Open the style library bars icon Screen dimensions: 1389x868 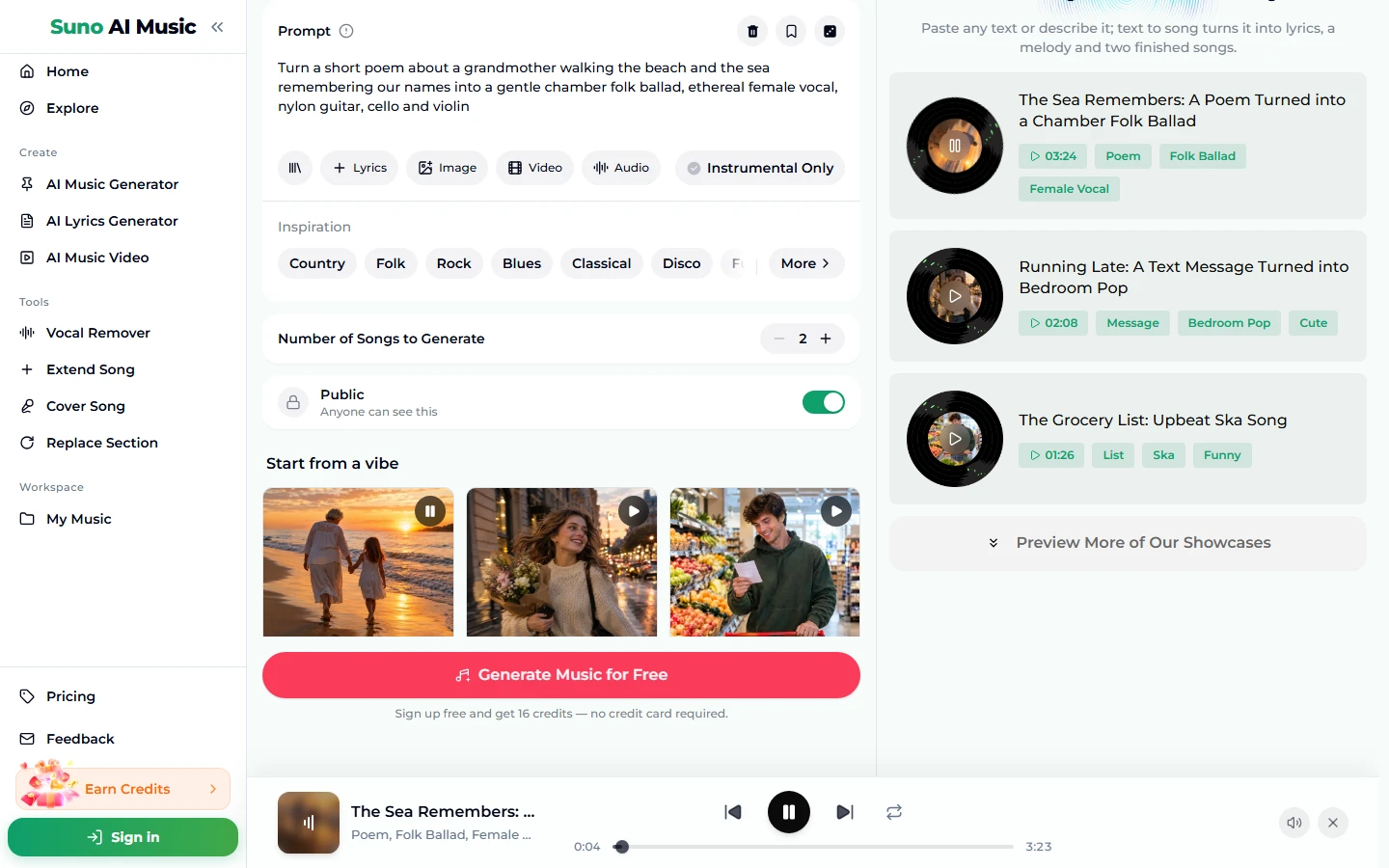click(x=295, y=168)
